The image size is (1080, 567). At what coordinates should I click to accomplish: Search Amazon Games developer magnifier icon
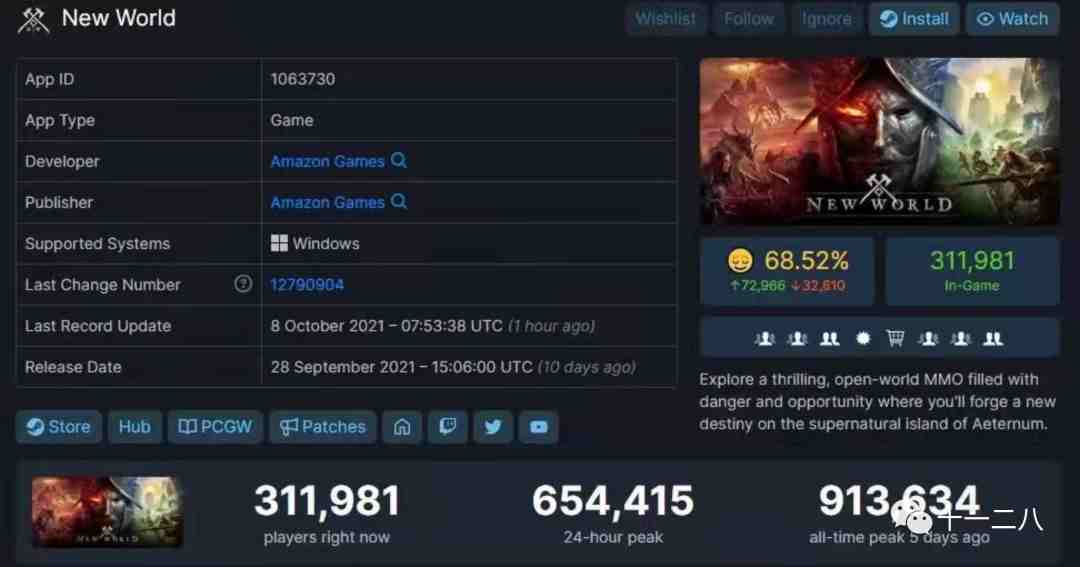pyautogui.click(x=399, y=161)
